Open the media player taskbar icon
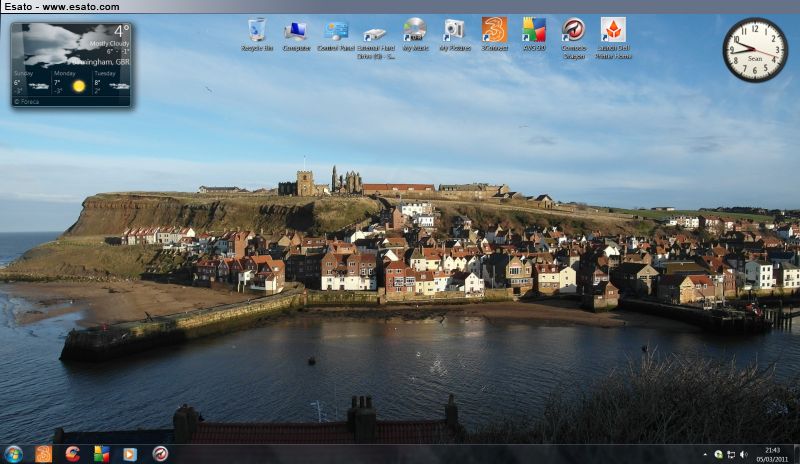Screen dimensions: 800x464 coord(130,454)
